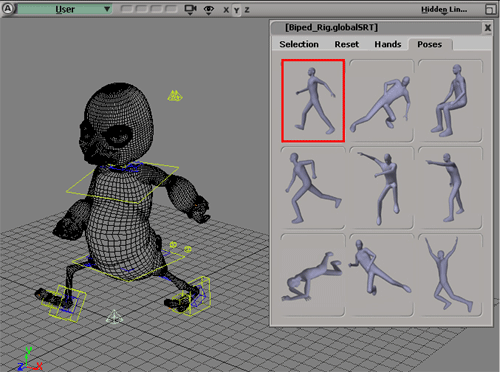Toggle the Y axis view button
The height and width of the screenshot is (372, 500).
237,10
